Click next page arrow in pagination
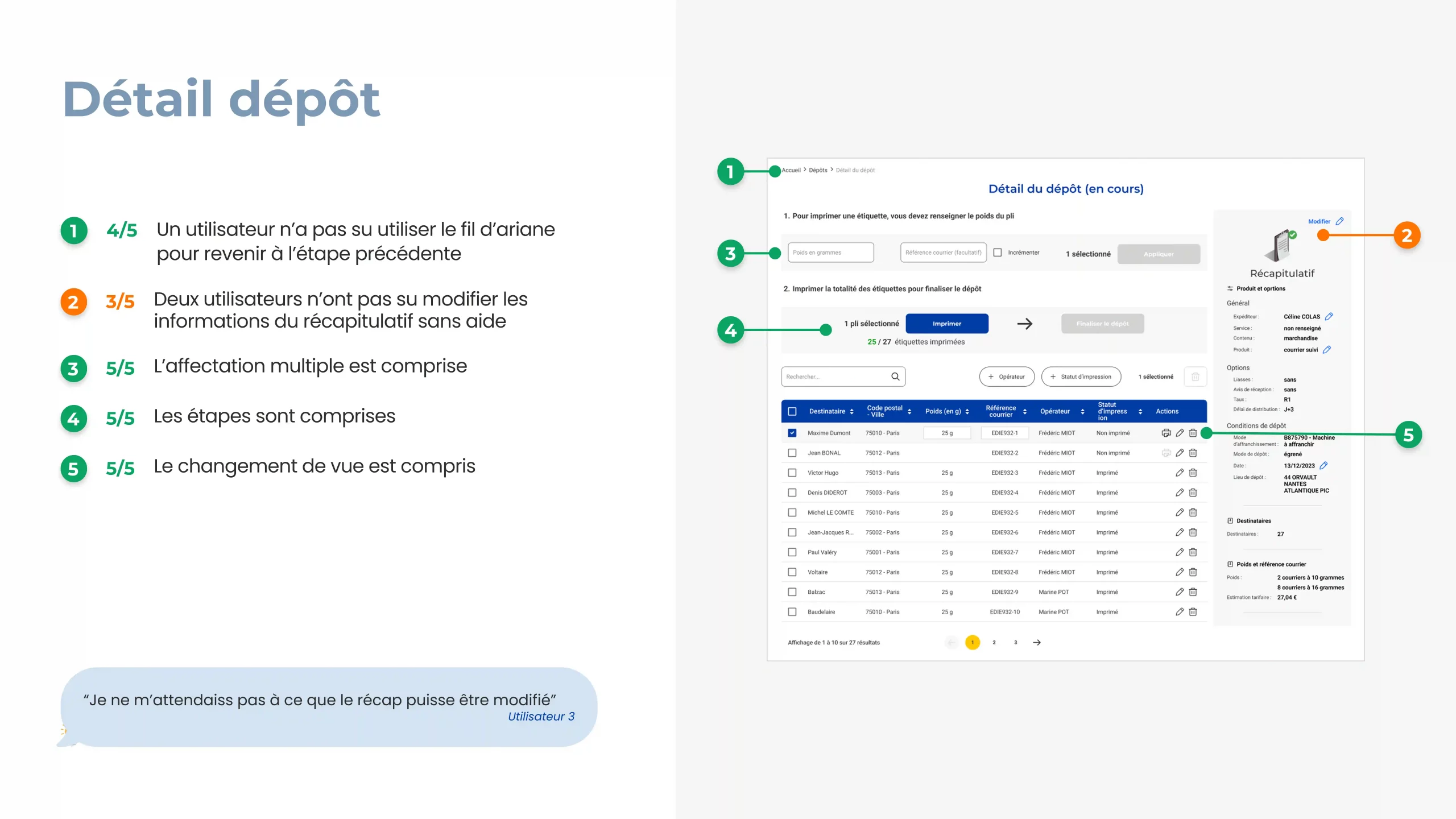This screenshot has height=819, width=1456. point(1037,643)
